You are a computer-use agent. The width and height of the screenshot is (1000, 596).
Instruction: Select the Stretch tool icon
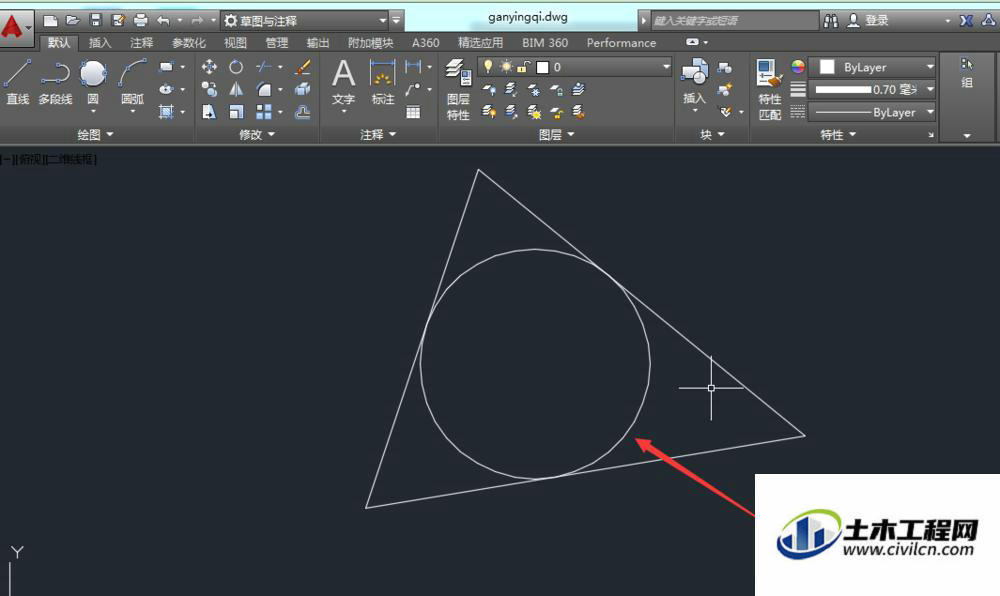pos(209,112)
